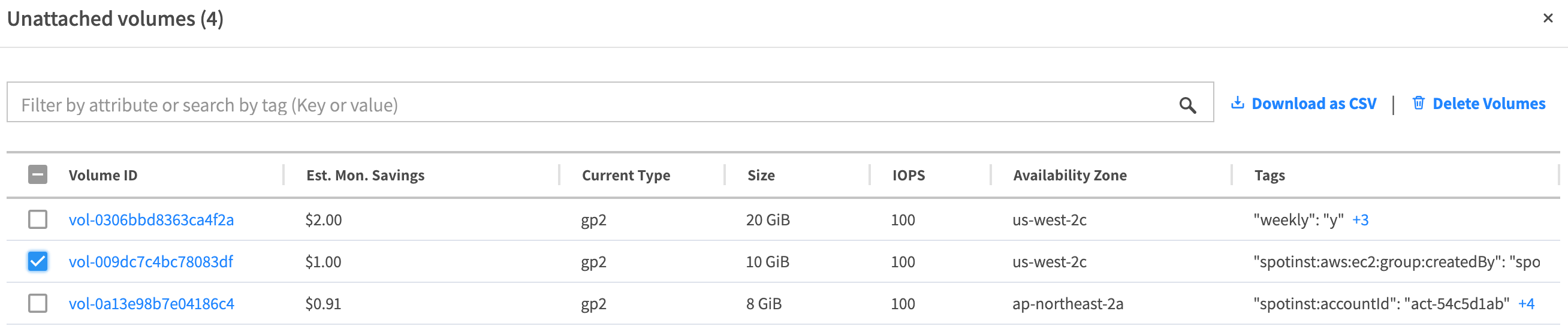
Task: Click the search magnifier icon
Action: 1187,105
